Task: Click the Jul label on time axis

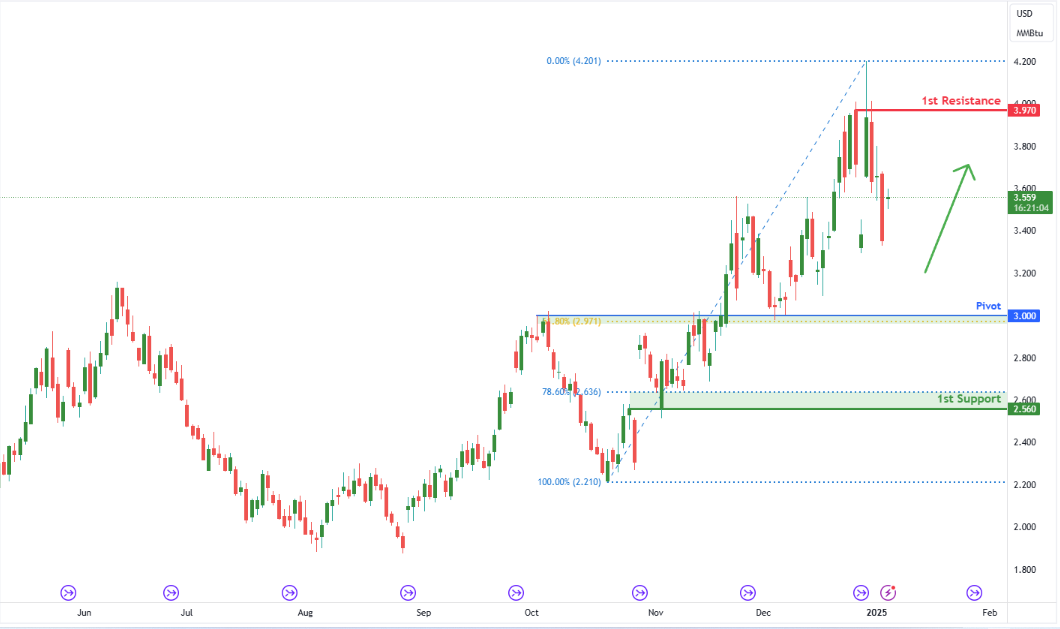Action: [x=187, y=613]
